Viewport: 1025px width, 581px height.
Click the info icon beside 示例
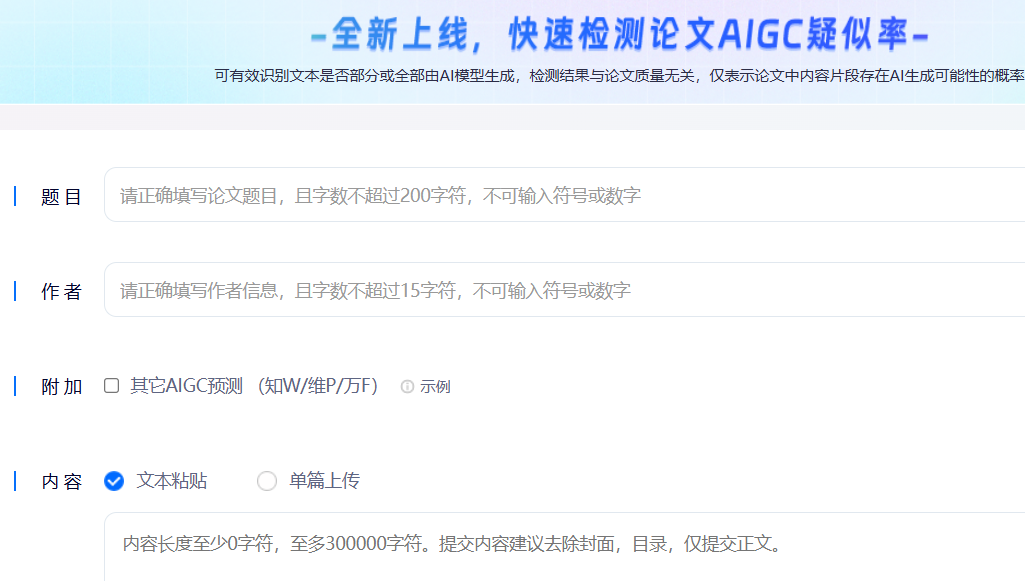[407, 387]
